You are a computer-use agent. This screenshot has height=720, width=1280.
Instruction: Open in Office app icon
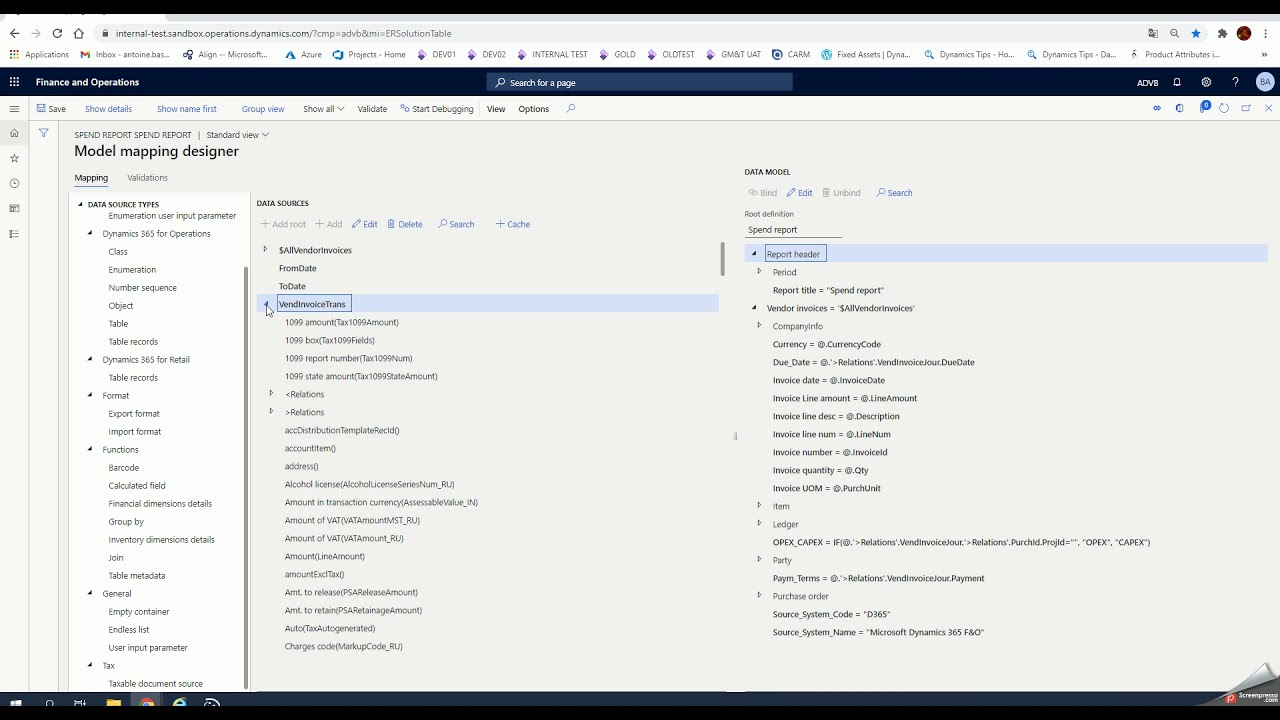pos(1180,108)
